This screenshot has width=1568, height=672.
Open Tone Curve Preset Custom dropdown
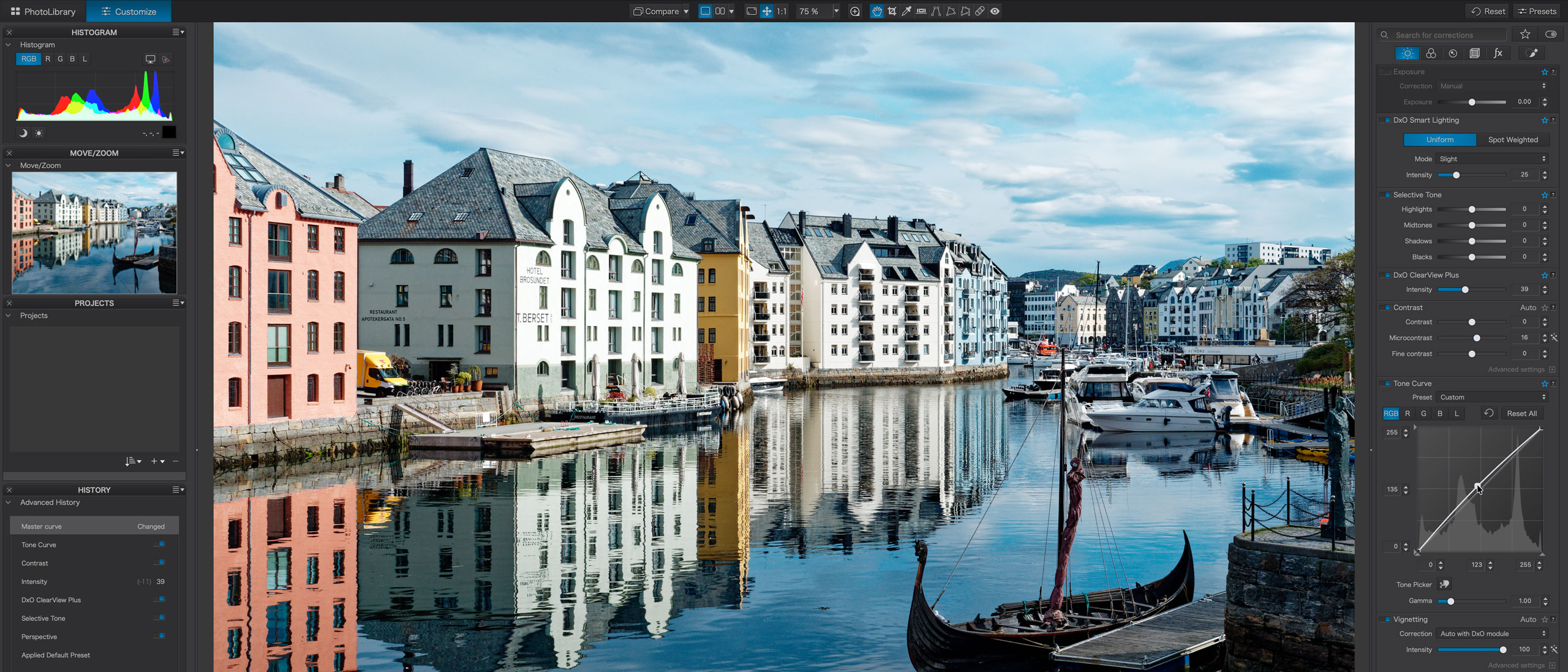pos(1492,397)
